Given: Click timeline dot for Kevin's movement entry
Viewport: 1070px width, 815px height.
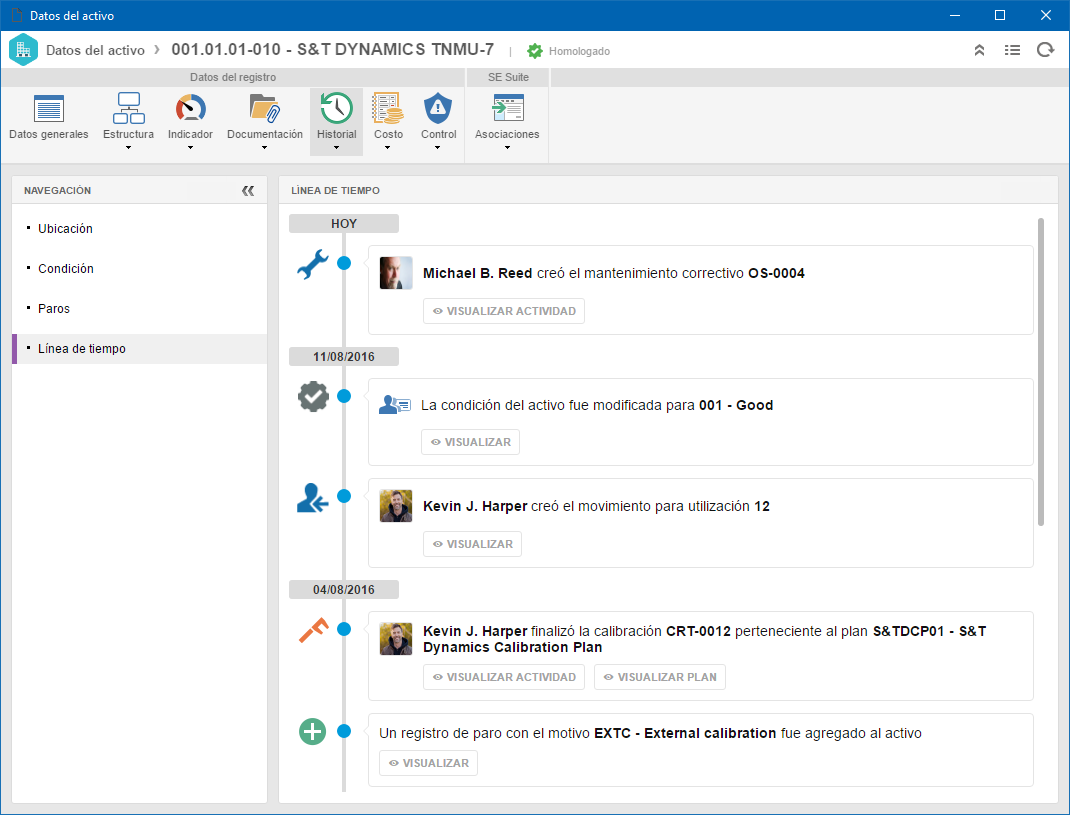Looking at the screenshot, I should coord(344,496).
